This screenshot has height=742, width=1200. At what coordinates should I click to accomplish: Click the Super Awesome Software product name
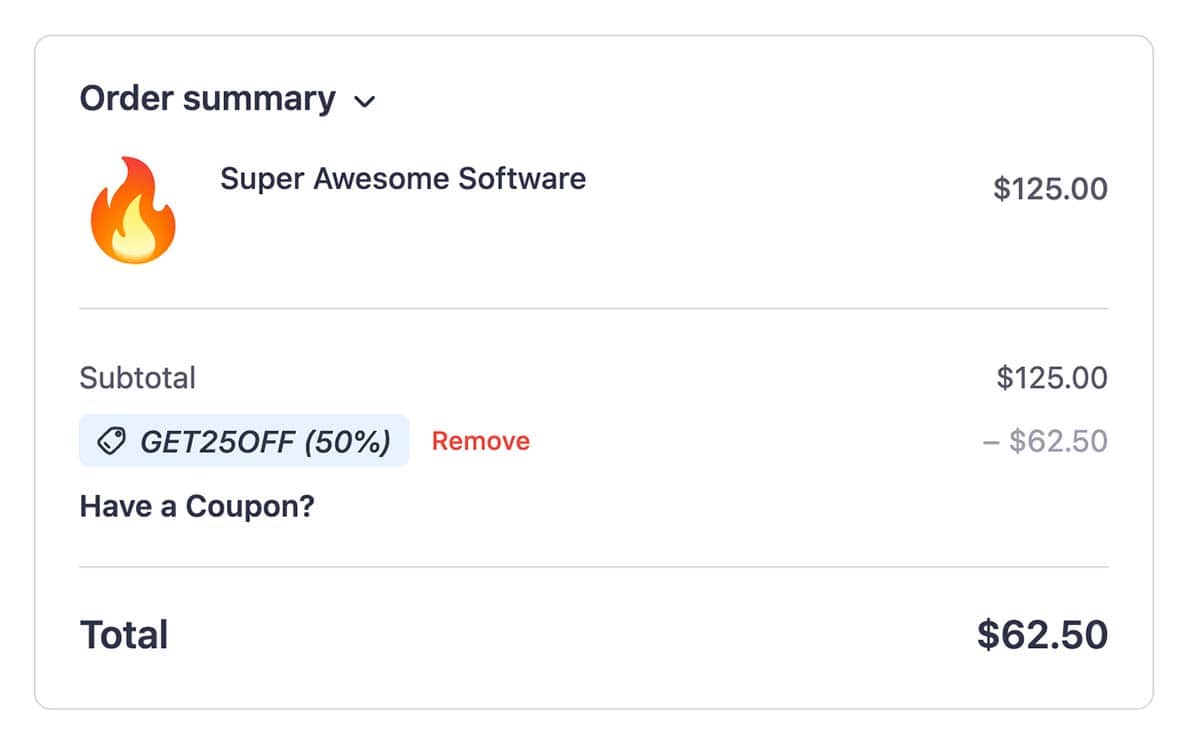(x=403, y=179)
